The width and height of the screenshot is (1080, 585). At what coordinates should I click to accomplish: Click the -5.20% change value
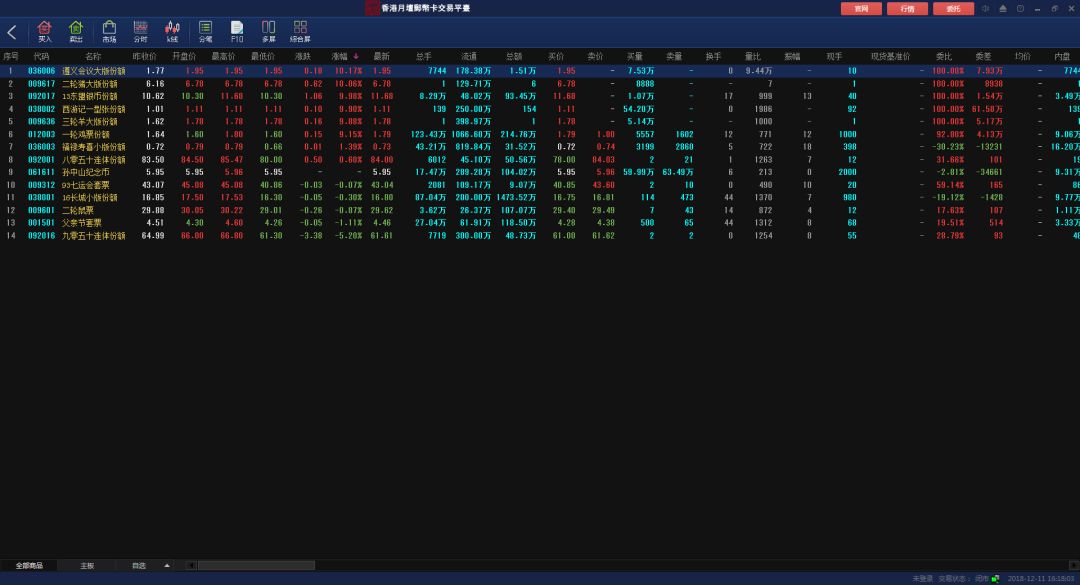pyautogui.click(x=349, y=236)
